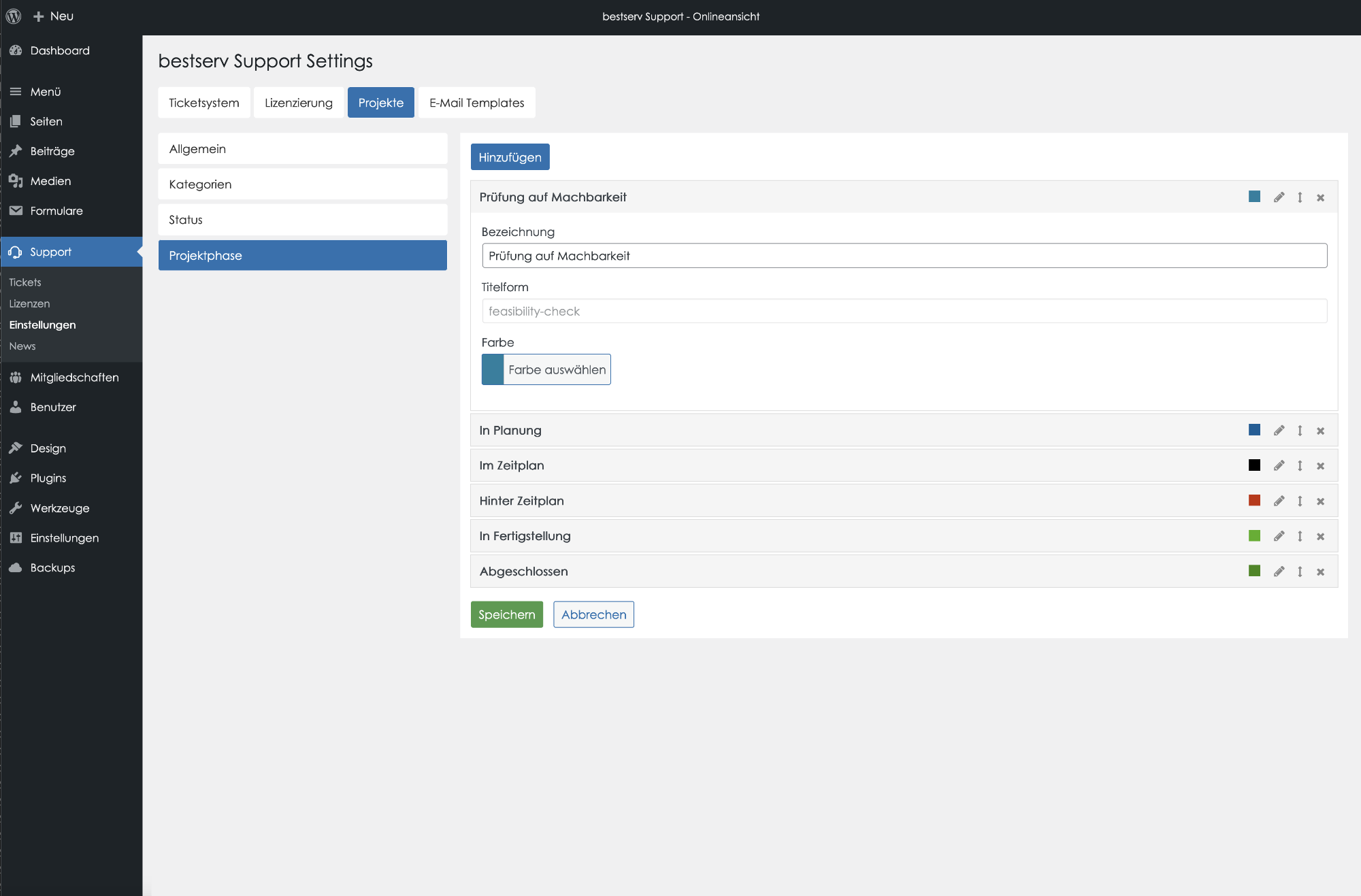The height and width of the screenshot is (896, 1361).
Task: Delete the Im Zeitplan phase
Action: click(x=1321, y=467)
